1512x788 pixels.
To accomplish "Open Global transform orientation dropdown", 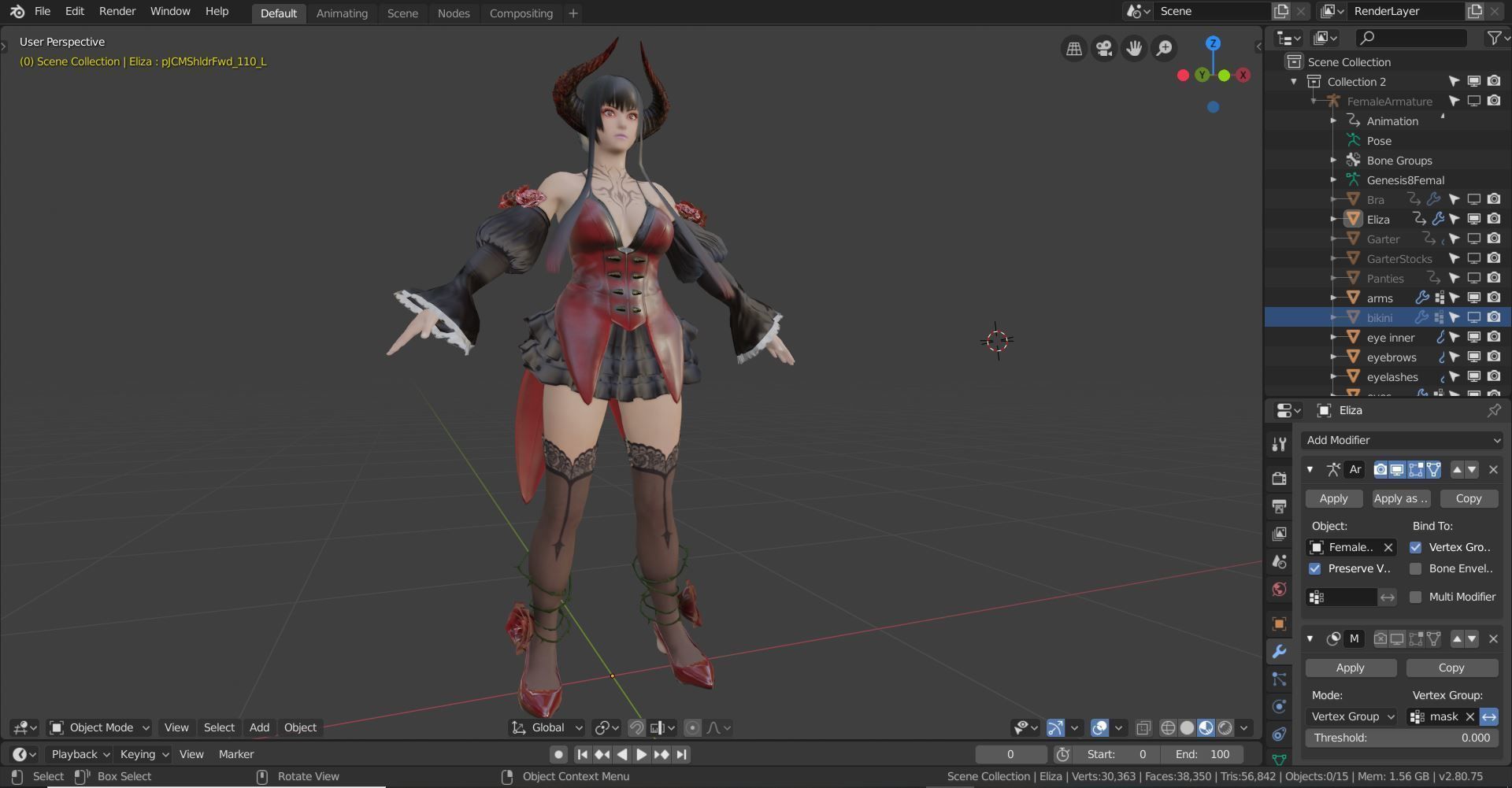I will coord(547,727).
